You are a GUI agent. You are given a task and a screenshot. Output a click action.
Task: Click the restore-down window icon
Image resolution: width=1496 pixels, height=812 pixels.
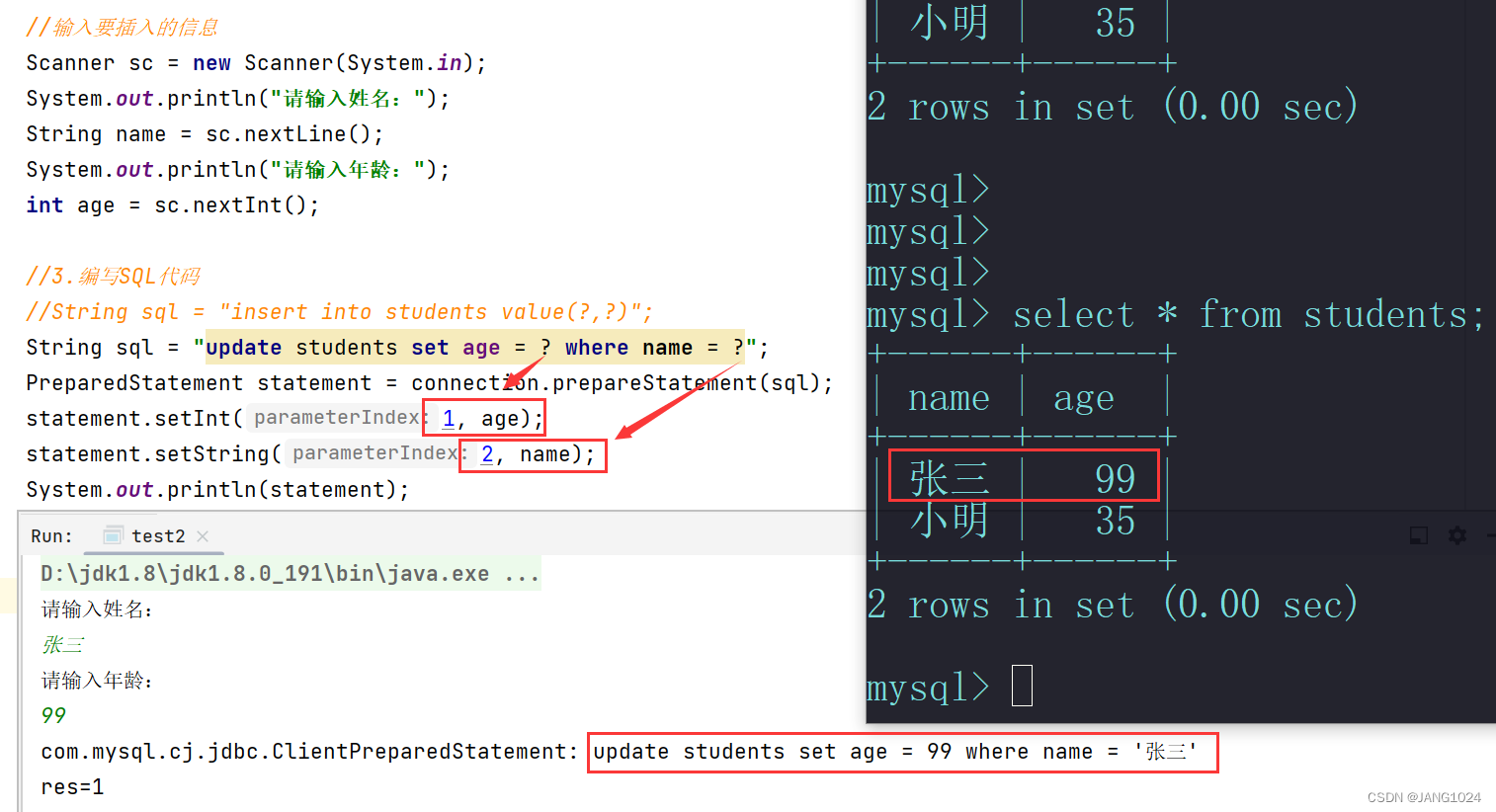(x=1418, y=534)
